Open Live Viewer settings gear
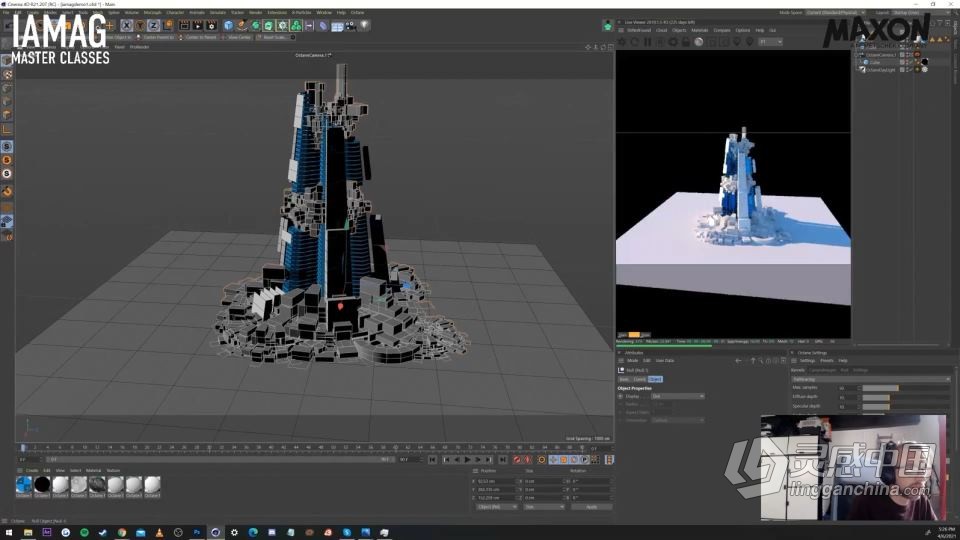 point(673,42)
